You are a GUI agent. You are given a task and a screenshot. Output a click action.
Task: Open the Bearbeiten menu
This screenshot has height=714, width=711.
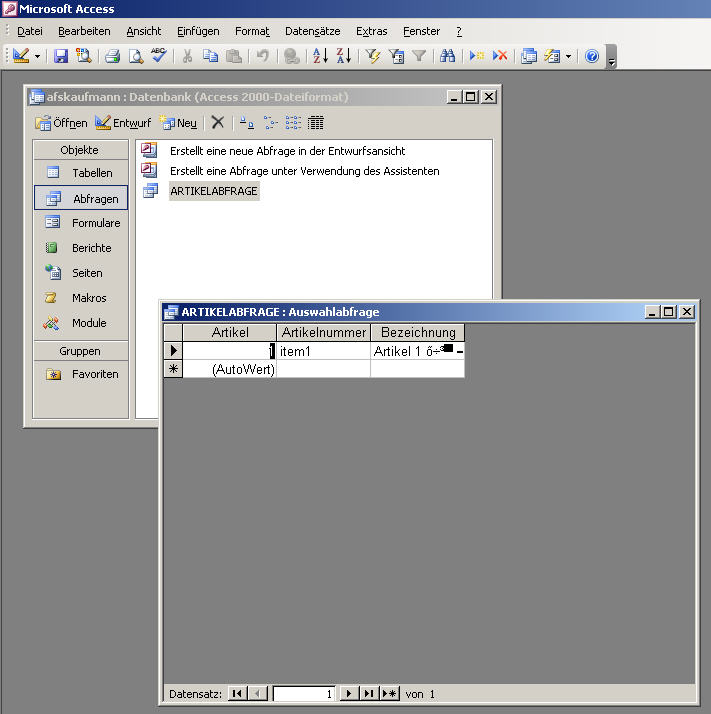pyautogui.click(x=84, y=31)
